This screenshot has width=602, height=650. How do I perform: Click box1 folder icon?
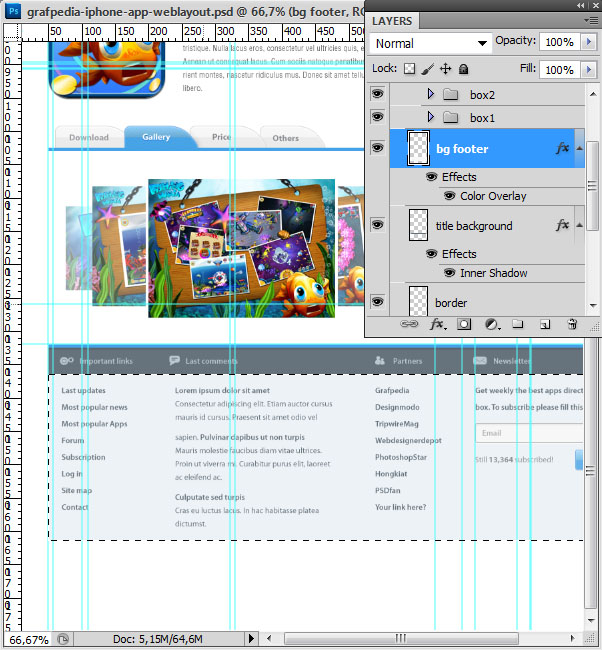(450, 118)
